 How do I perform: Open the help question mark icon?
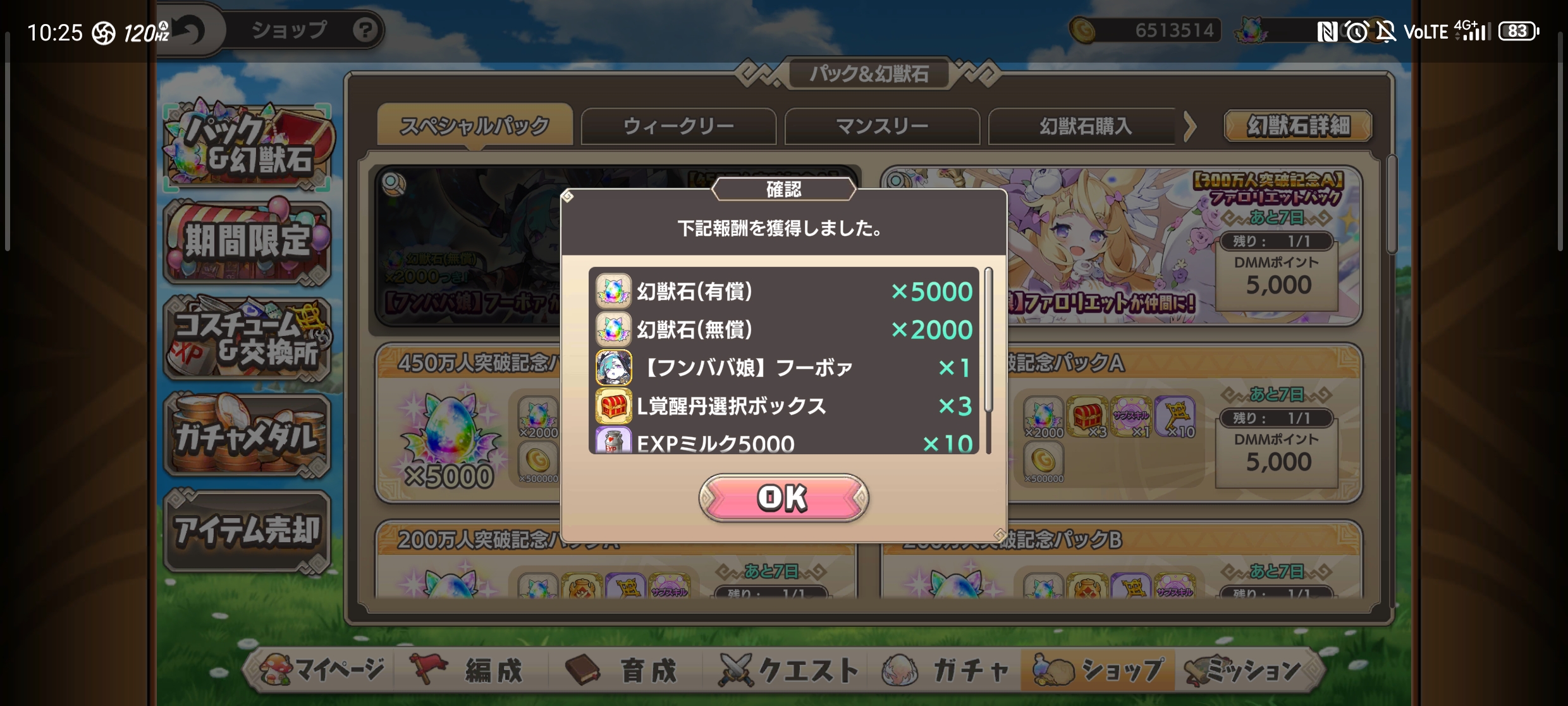click(x=365, y=30)
